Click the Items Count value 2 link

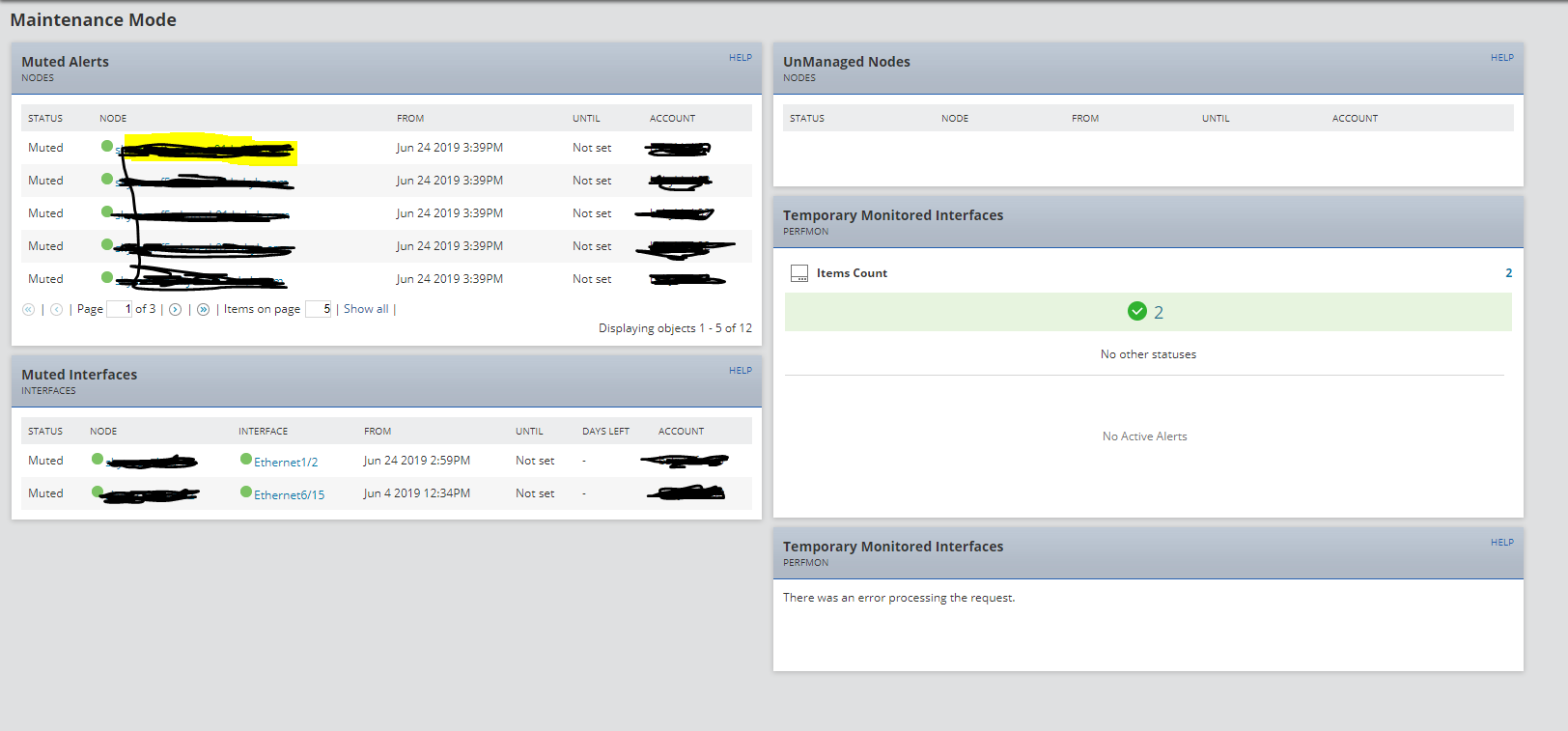click(1509, 273)
